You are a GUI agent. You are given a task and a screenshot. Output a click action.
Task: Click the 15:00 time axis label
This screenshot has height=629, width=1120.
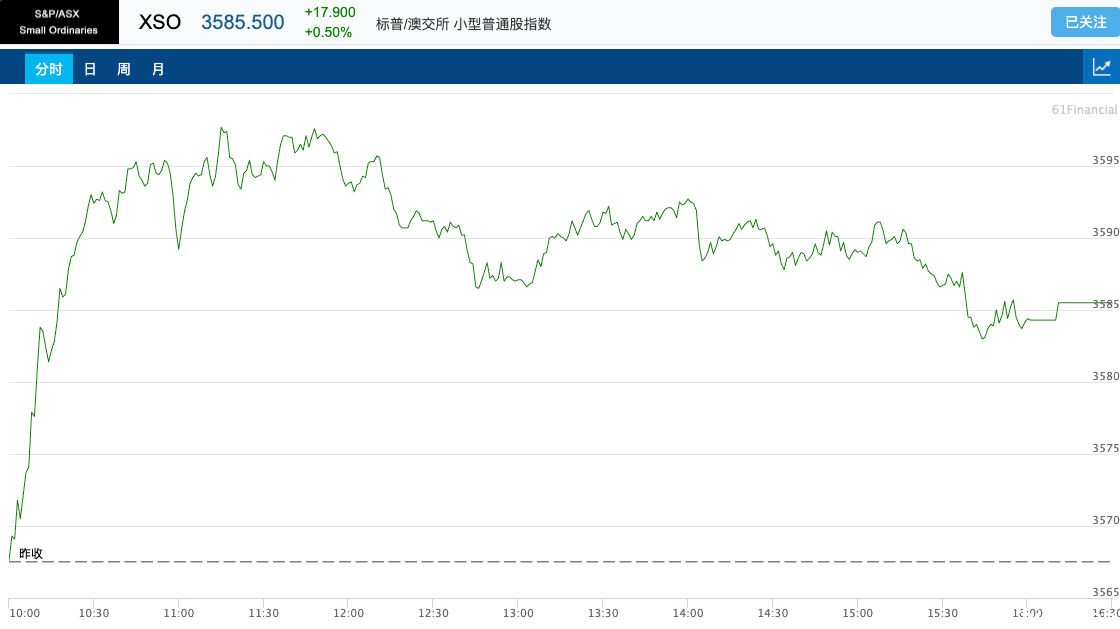point(857,613)
